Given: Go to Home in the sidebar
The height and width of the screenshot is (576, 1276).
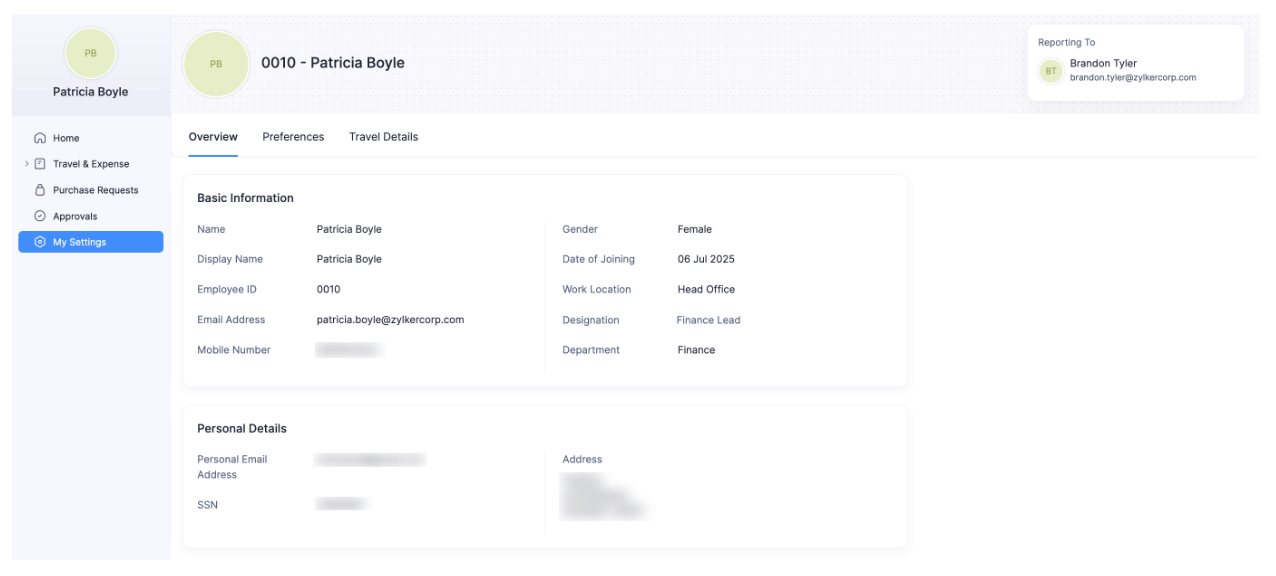Looking at the screenshot, I should click(x=66, y=138).
